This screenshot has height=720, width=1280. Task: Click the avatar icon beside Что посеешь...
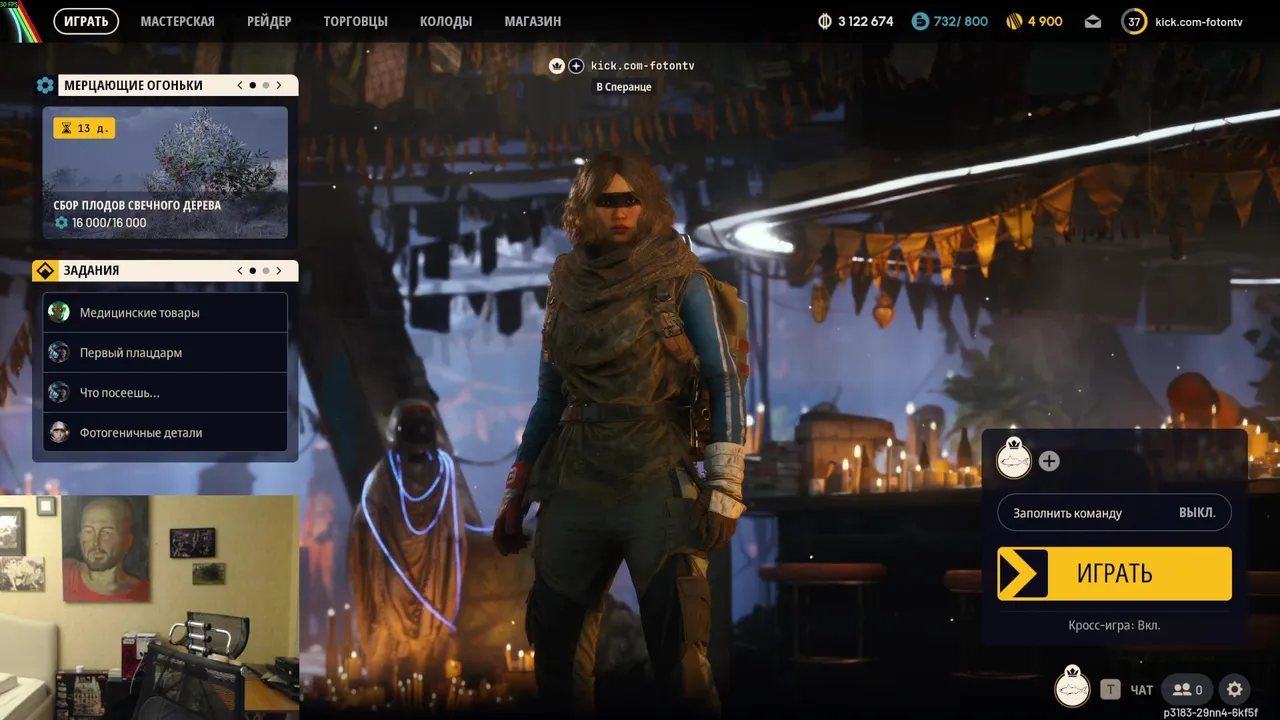60,393
